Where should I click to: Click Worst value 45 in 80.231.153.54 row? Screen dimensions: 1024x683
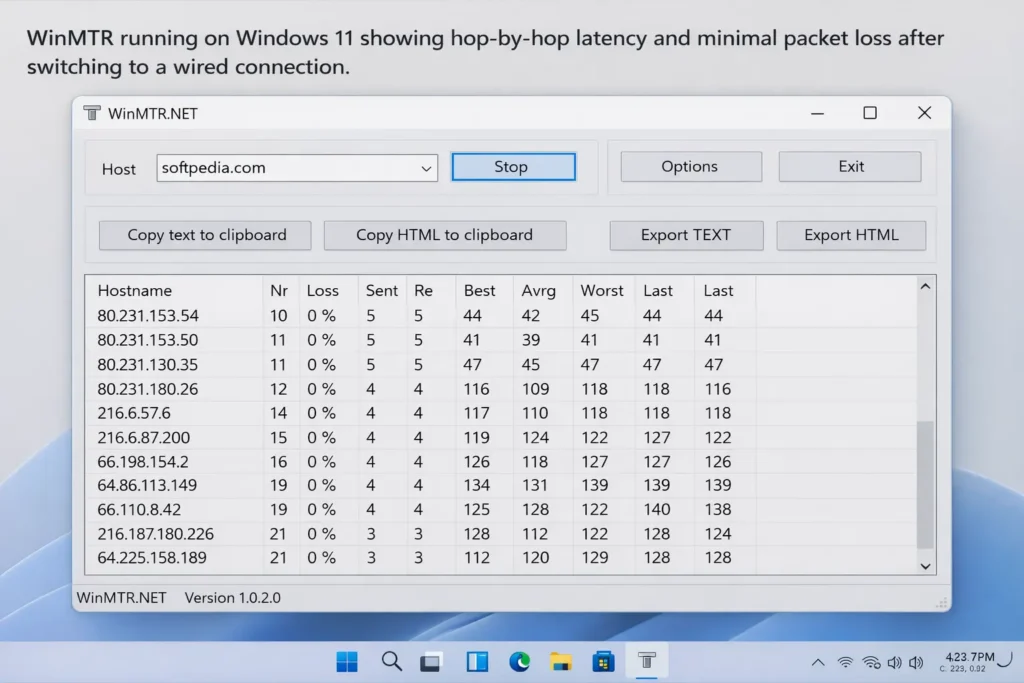coord(590,316)
